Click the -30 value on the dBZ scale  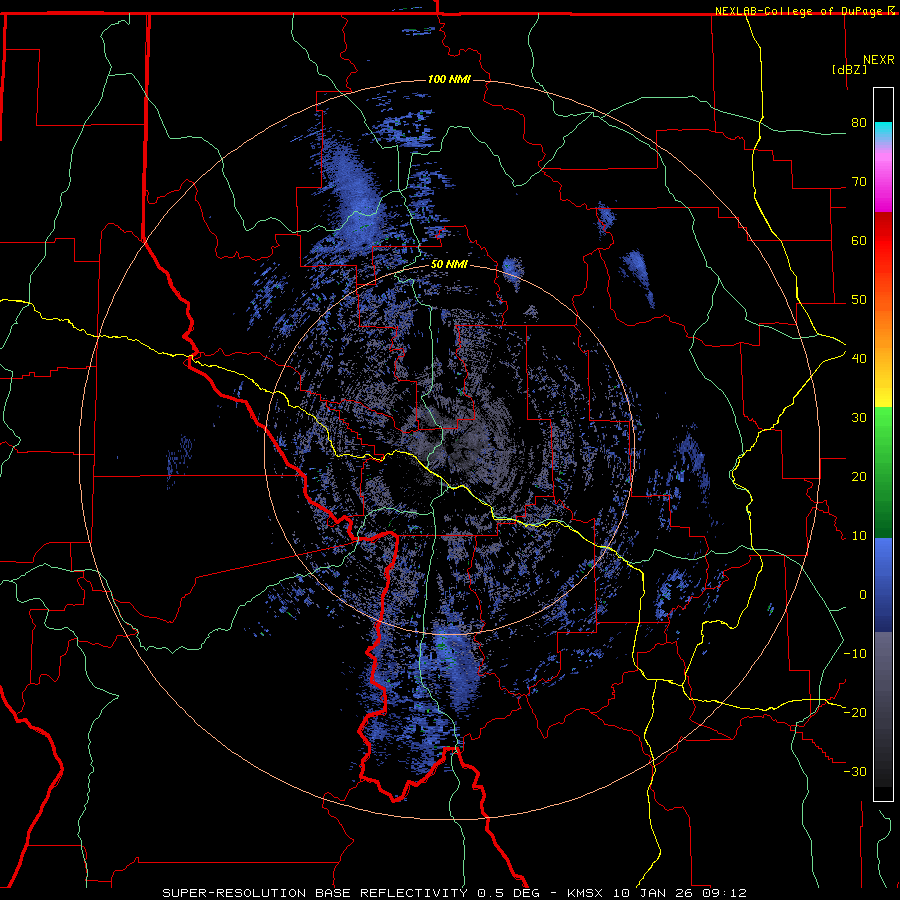(855, 772)
